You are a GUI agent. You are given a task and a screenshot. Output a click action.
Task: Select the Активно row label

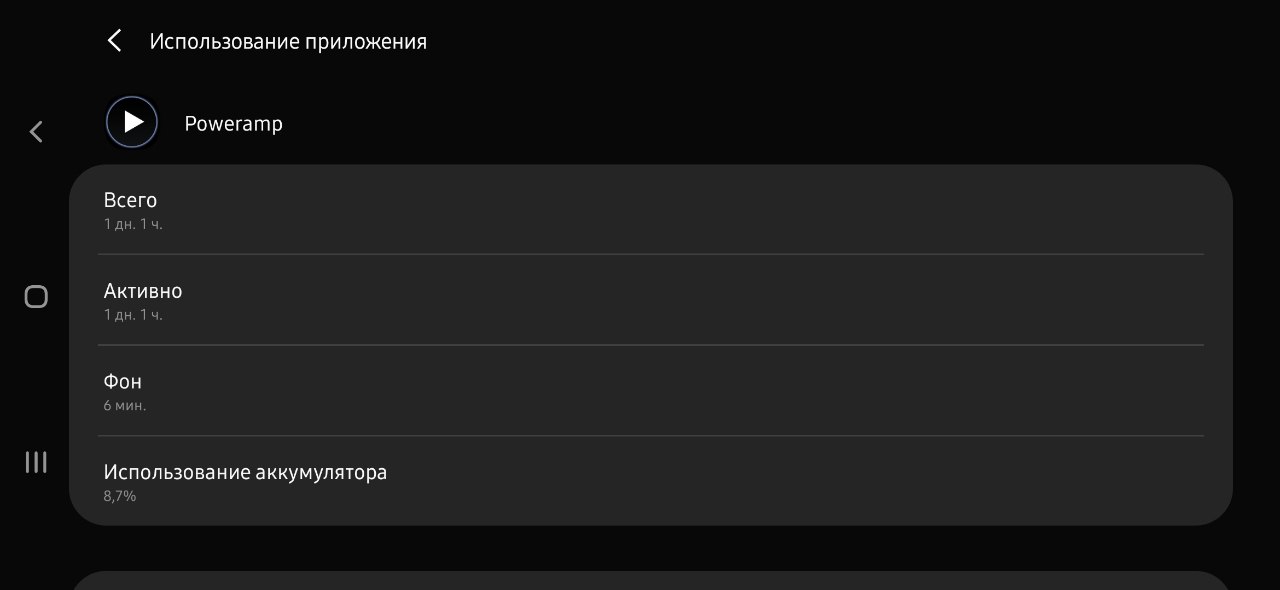click(x=143, y=291)
